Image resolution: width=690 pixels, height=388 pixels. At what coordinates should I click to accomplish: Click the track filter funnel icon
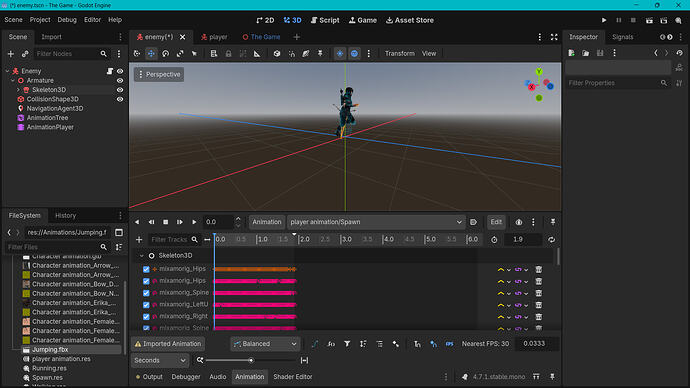347,344
